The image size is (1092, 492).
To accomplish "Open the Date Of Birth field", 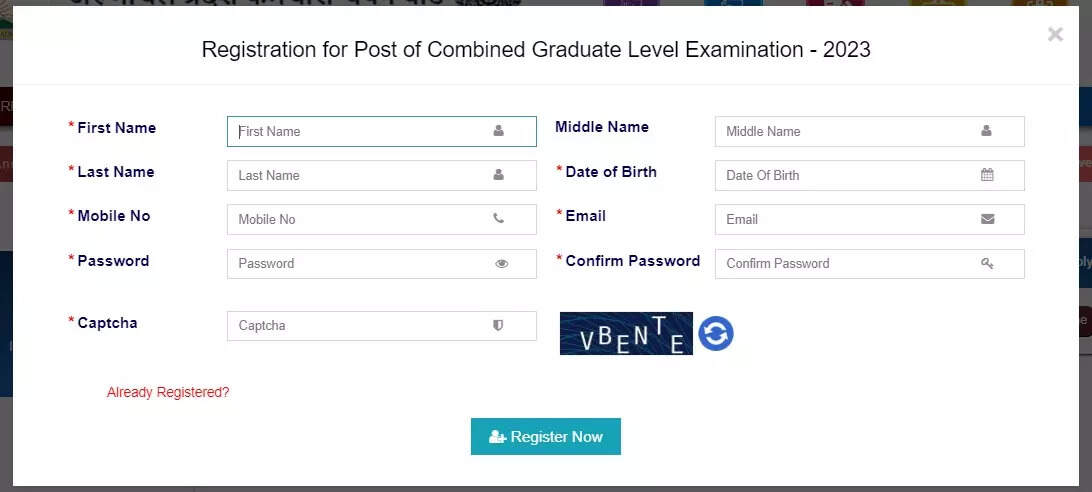I will point(870,175).
